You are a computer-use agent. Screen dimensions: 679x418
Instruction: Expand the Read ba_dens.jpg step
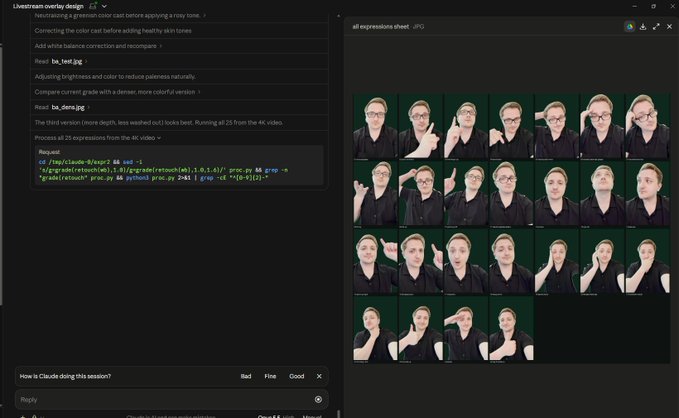point(62,107)
